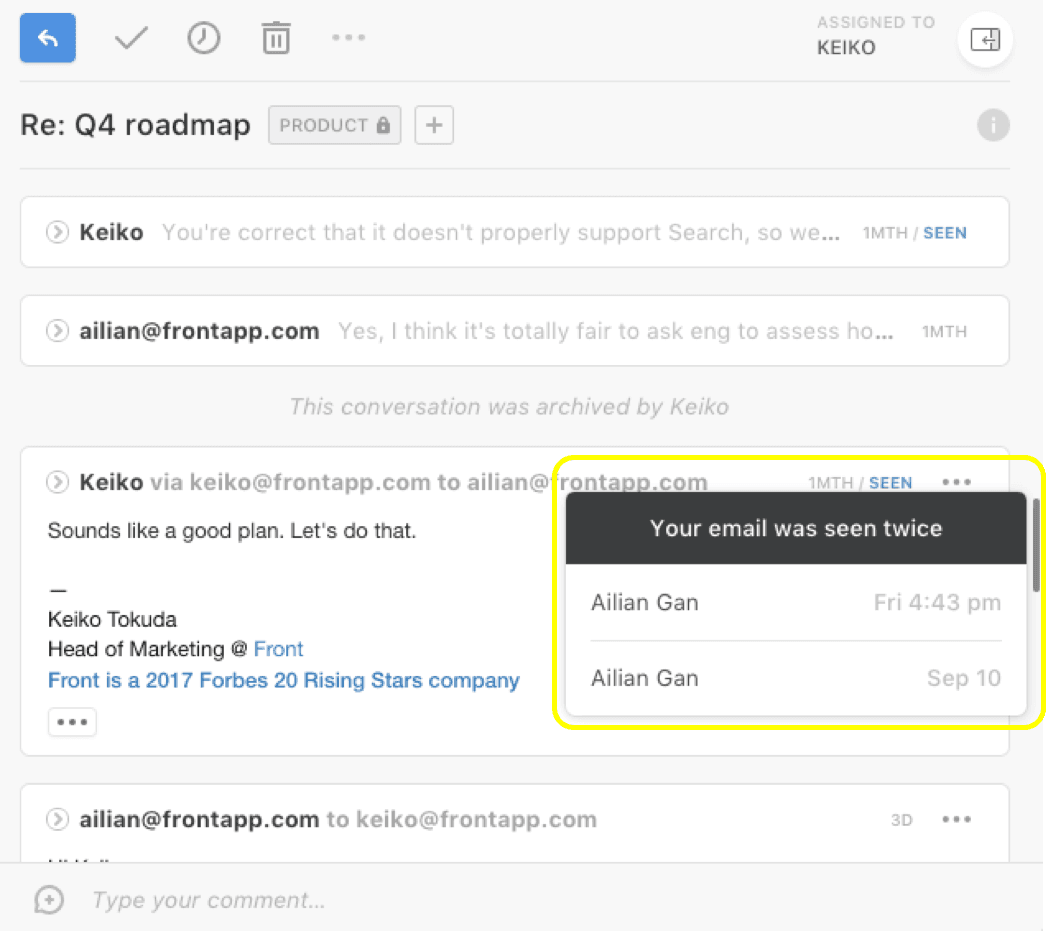Archive conversation with the checkmark icon
This screenshot has height=931, width=1046.
pyautogui.click(x=131, y=39)
